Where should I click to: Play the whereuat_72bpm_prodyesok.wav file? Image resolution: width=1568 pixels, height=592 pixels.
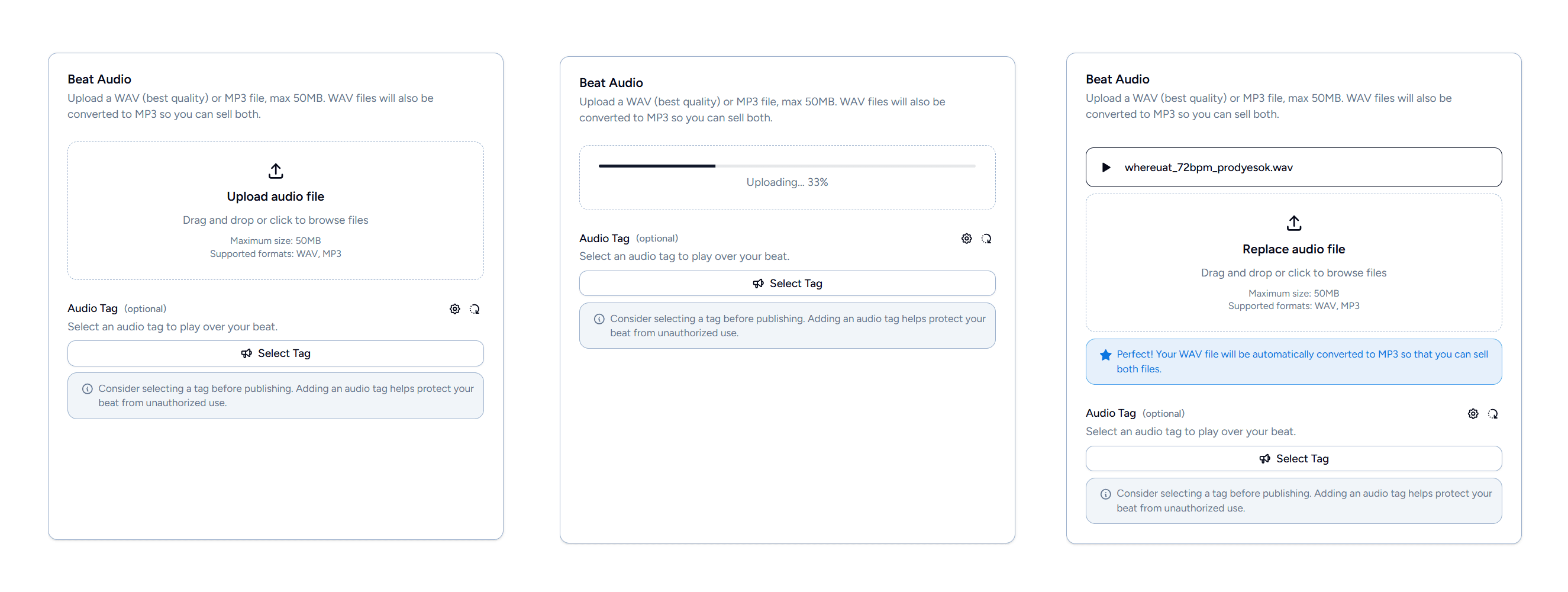click(x=1106, y=168)
